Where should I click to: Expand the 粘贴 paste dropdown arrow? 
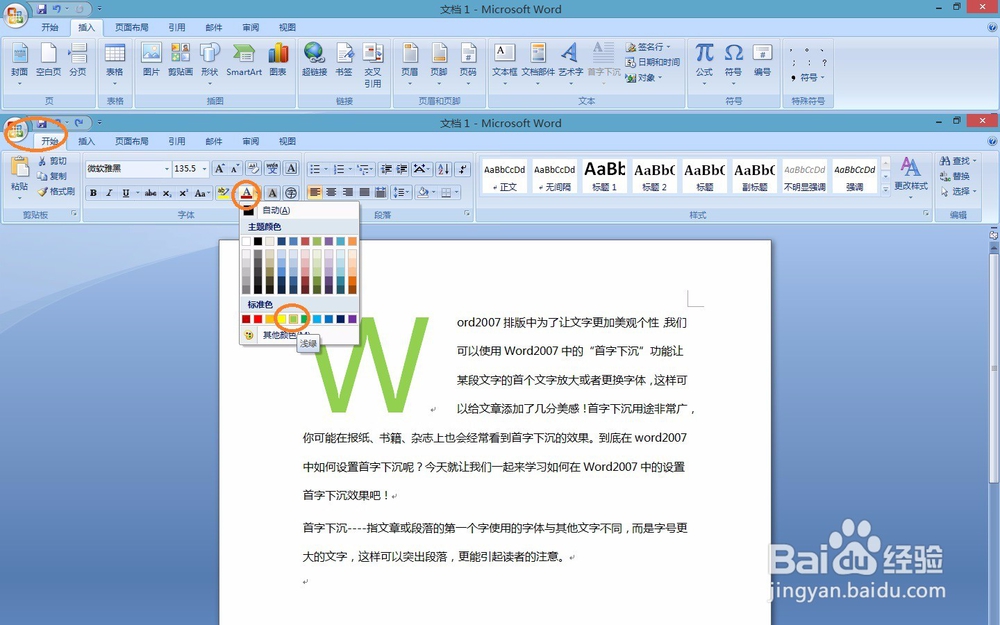point(19,197)
